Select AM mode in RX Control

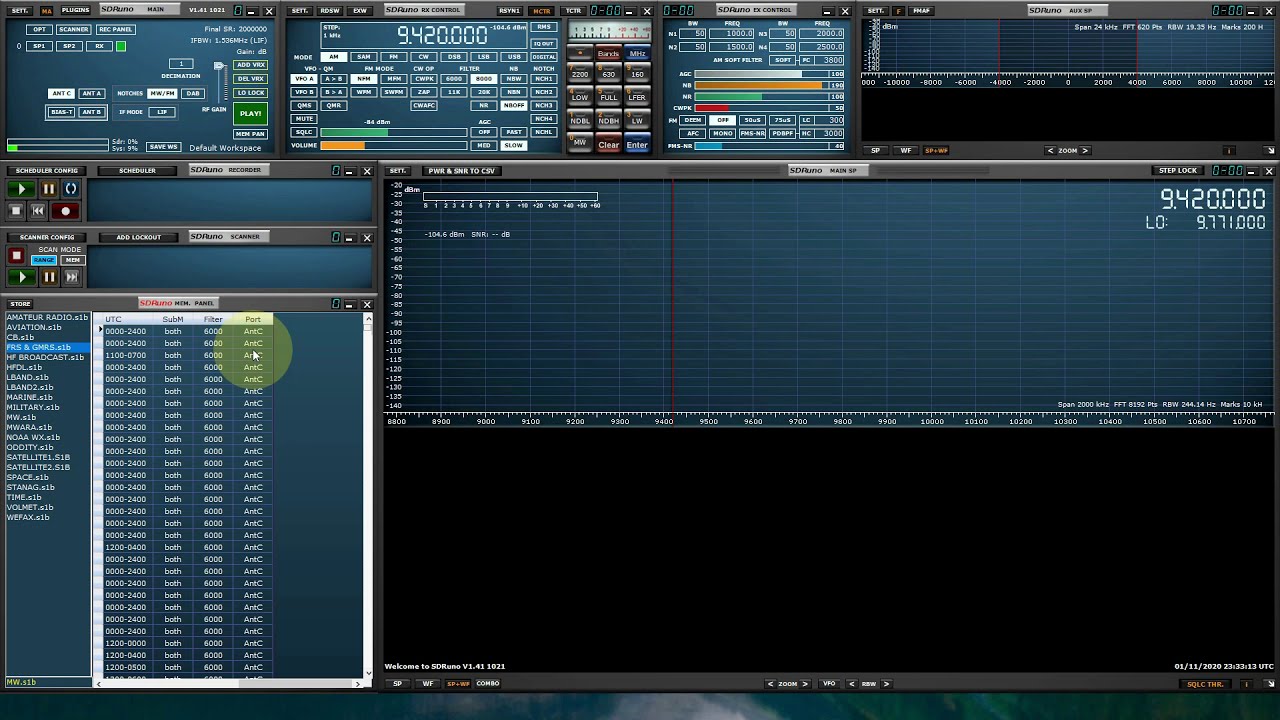point(333,57)
